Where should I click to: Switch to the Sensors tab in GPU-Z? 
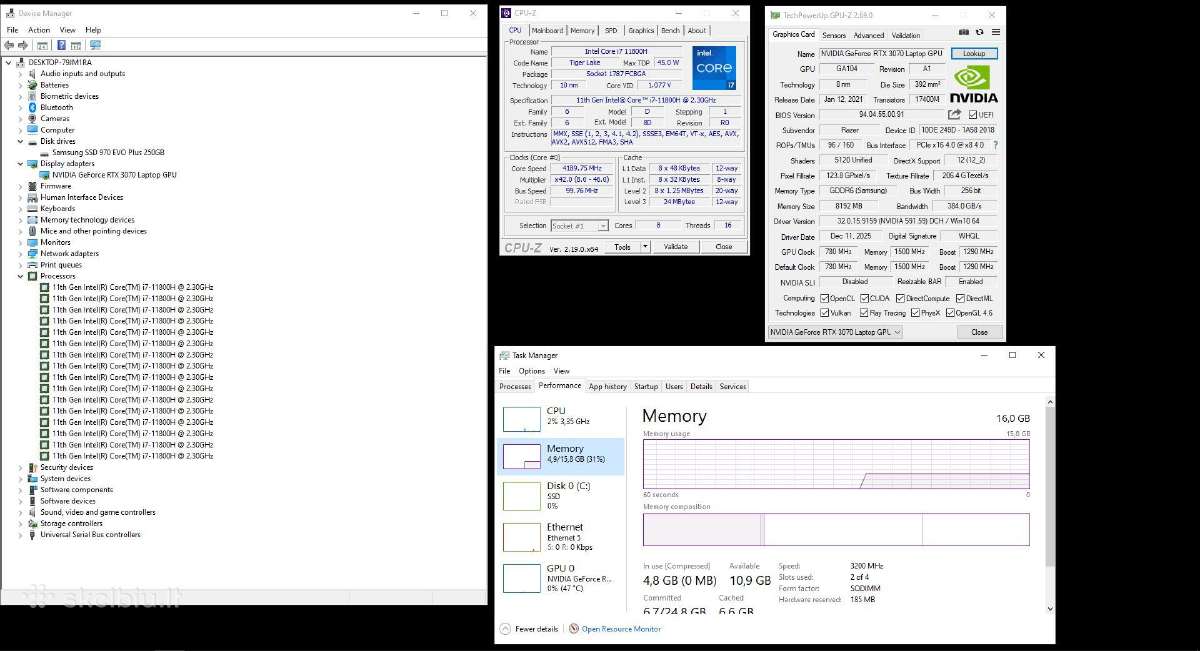pyautogui.click(x=833, y=35)
